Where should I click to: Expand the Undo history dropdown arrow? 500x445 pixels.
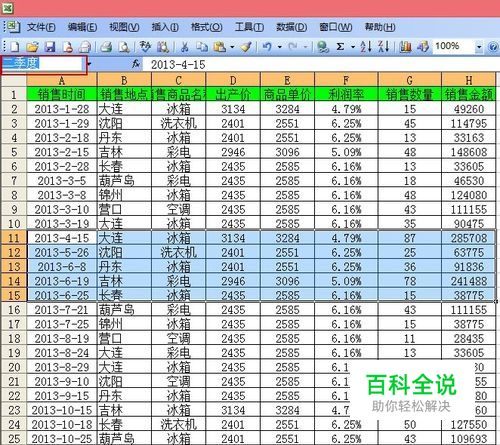[280, 47]
